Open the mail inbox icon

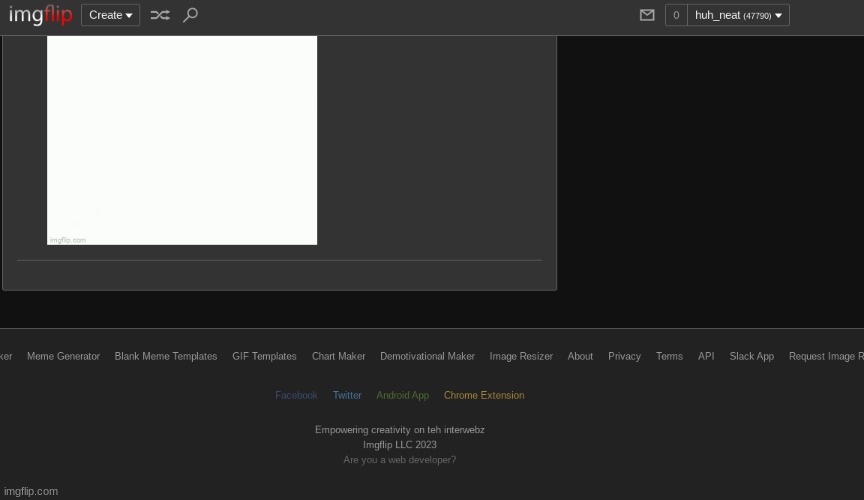coord(647,15)
